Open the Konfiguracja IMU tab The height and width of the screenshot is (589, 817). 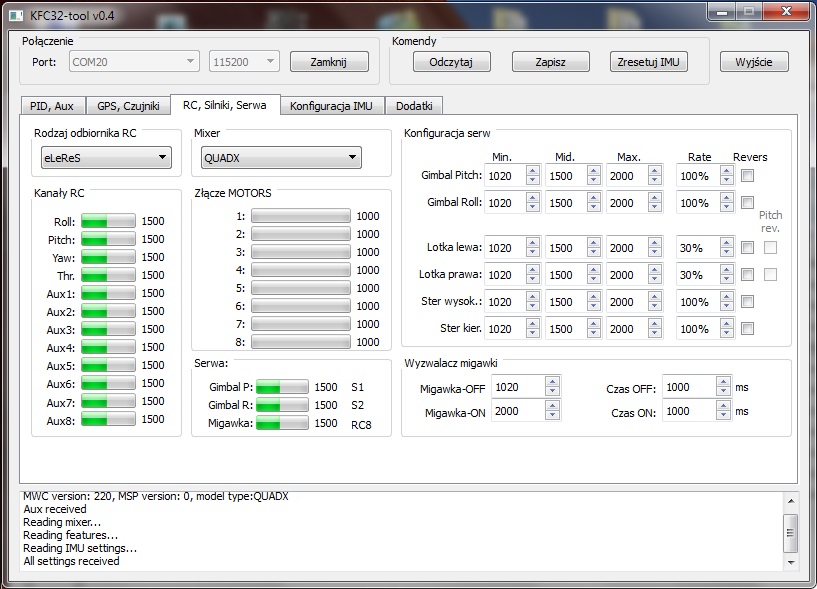coord(331,106)
